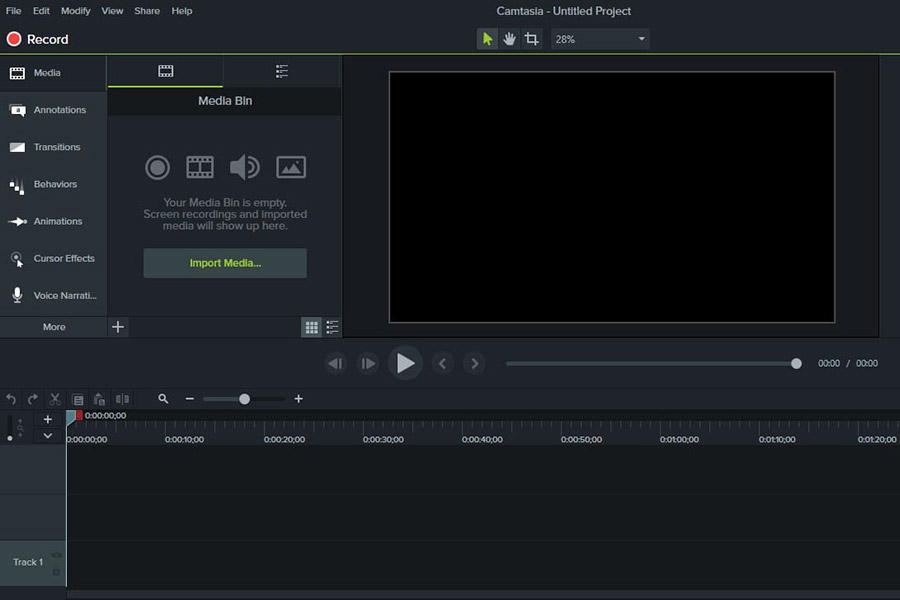This screenshot has width=900, height=600.
Task: Switch to the Library list tab
Action: coord(282,71)
